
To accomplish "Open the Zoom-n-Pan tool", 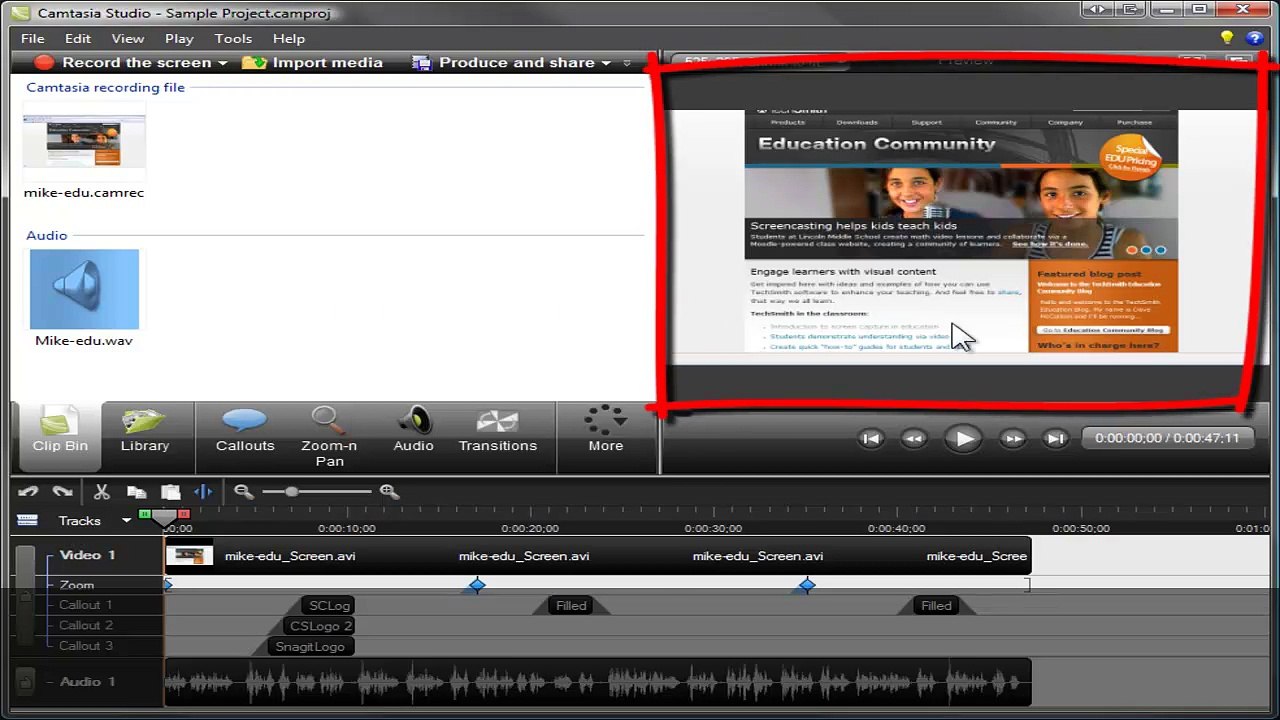I will tap(329, 436).
